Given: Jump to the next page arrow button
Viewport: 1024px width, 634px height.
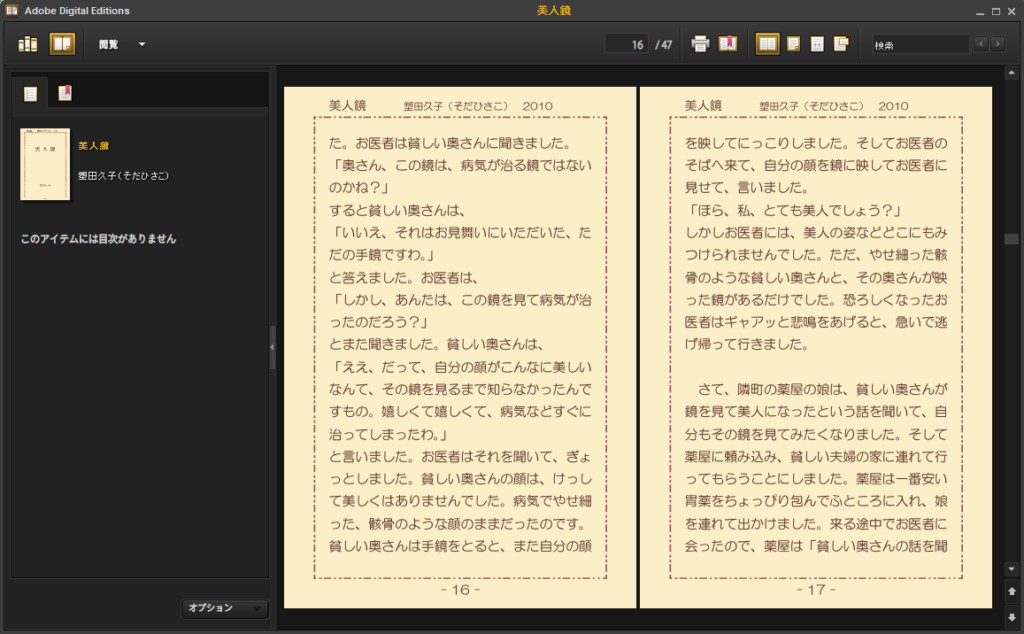Looking at the screenshot, I should point(1012,616).
